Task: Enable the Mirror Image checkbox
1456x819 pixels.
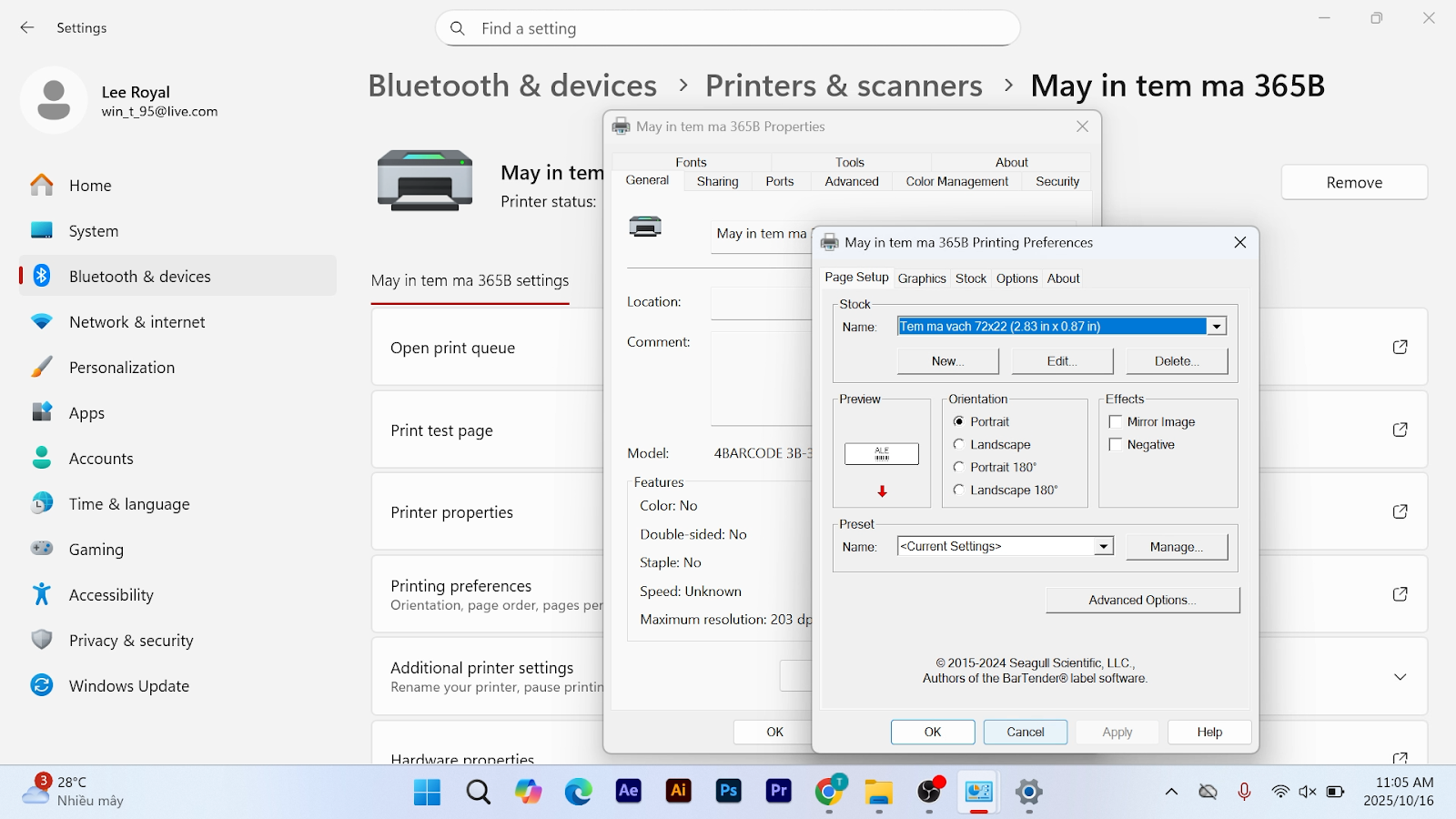Action: click(x=1116, y=422)
